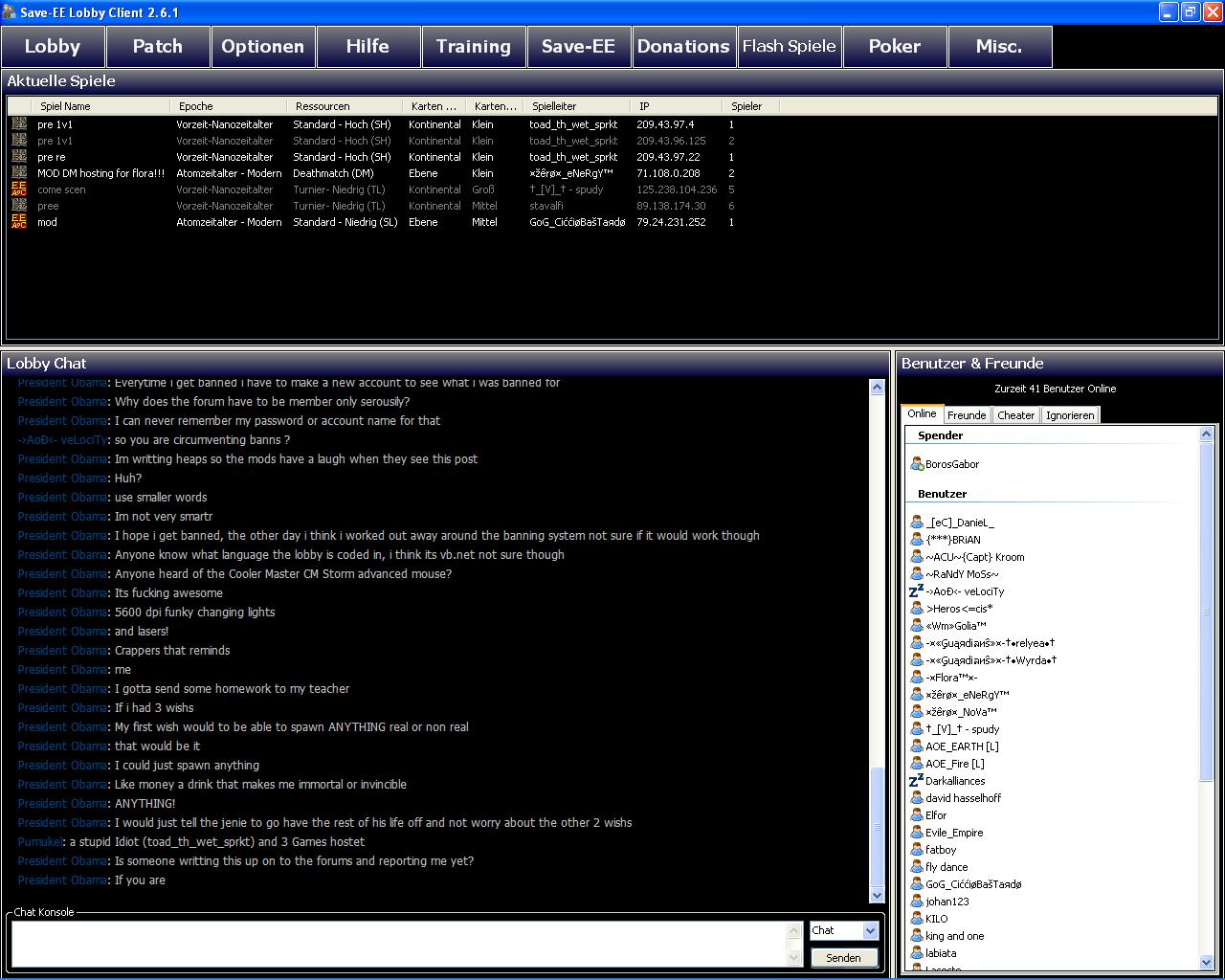Image resolution: width=1225 pixels, height=980 pixels.
Task: Open the Ignorieren tab
Action: (1070, 415)
